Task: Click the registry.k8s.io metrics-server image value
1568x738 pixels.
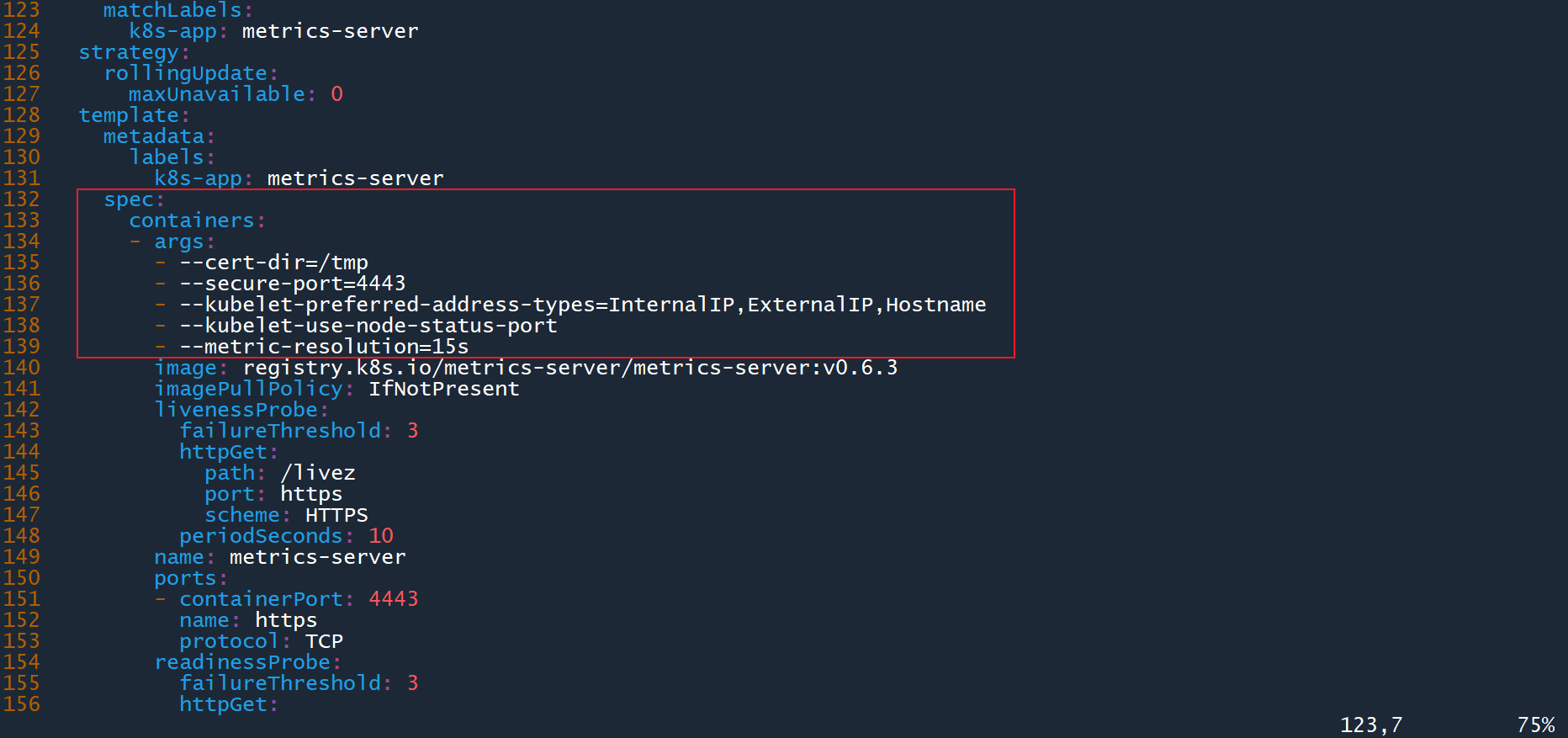Action: (x=569, y=368)
